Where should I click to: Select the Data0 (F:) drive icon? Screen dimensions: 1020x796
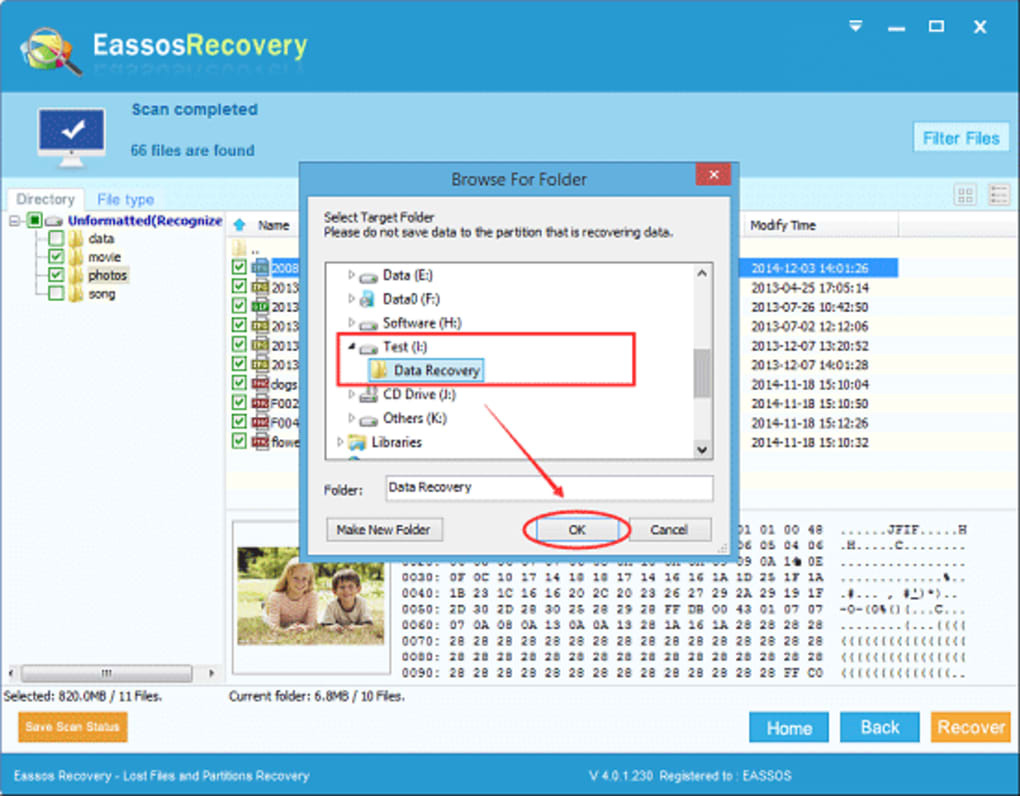(368, 299)
